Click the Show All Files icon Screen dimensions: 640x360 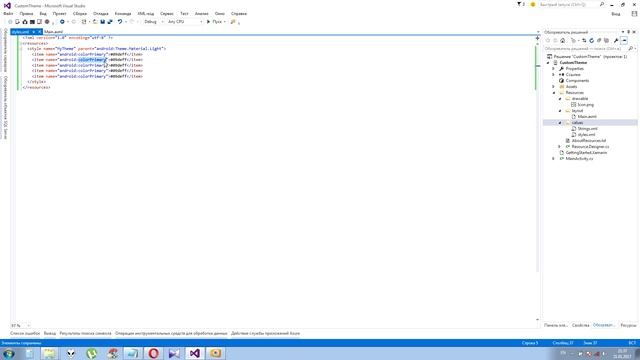[x=607, y=40]
